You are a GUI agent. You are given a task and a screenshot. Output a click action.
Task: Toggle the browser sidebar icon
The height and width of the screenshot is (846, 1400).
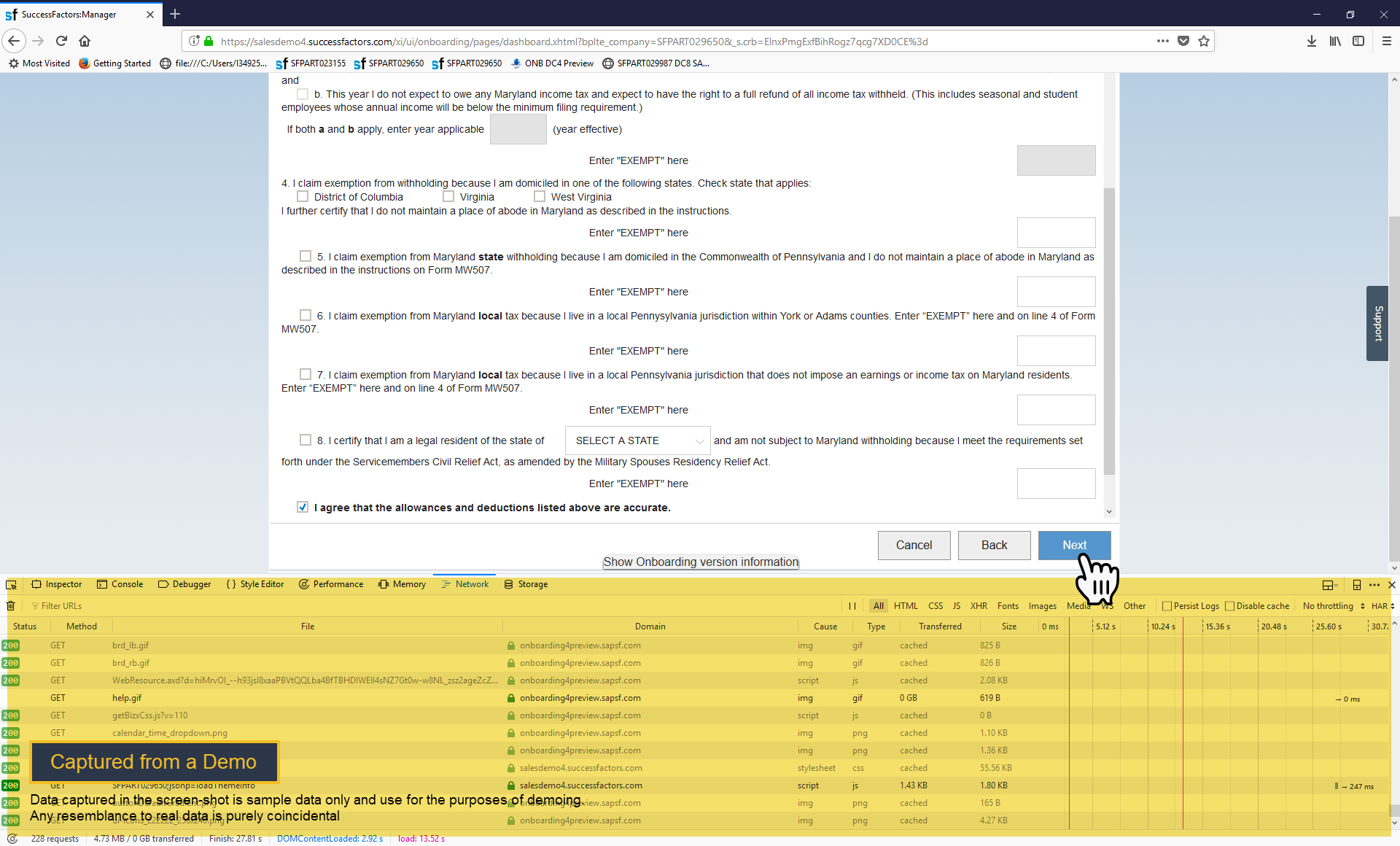coord(1358,41)
